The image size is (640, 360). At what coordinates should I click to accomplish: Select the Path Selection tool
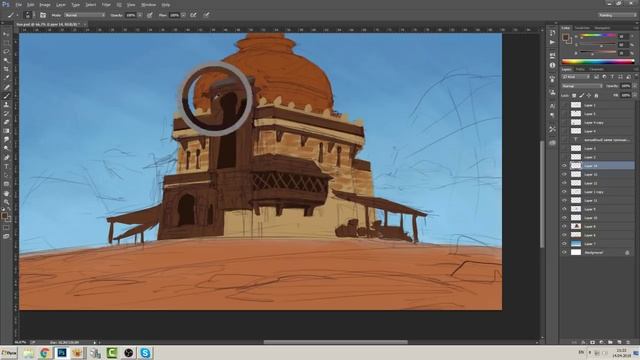pos(6,175)
